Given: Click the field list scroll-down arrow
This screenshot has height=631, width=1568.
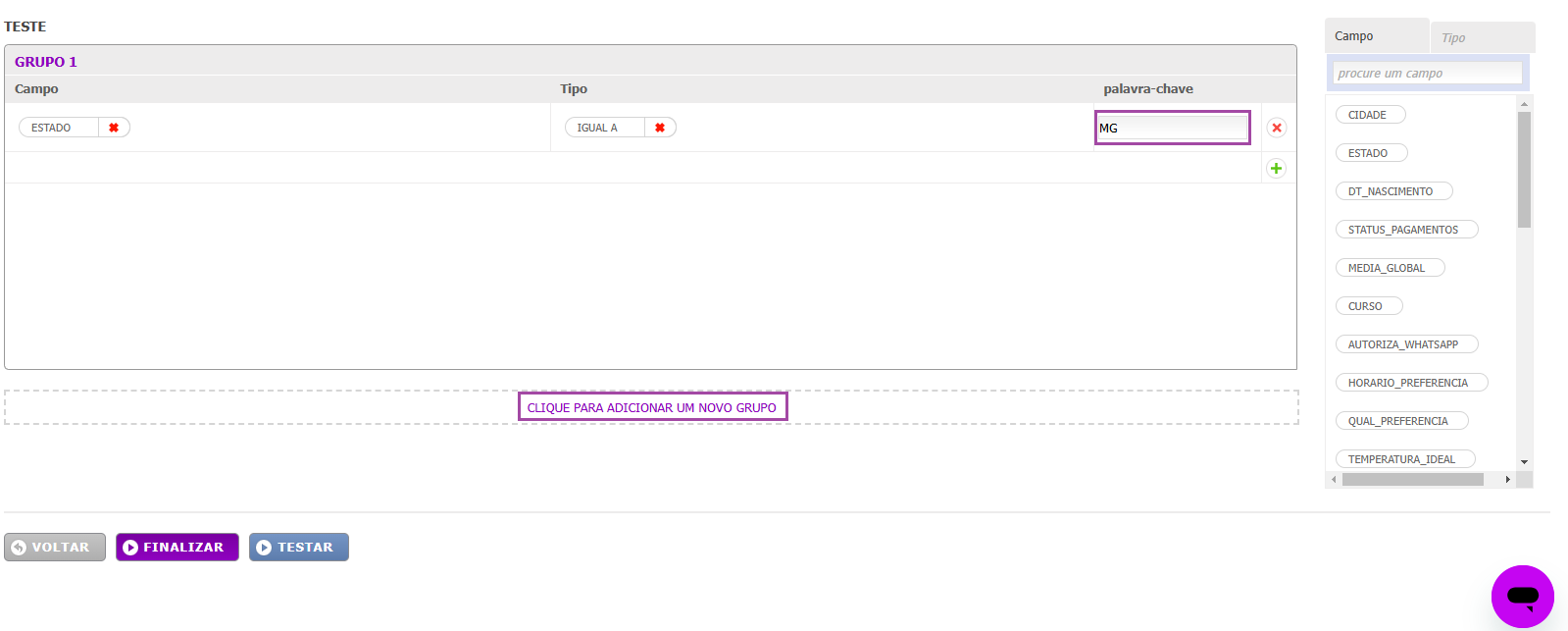Looking at the screenshot, I should 1524,461.
